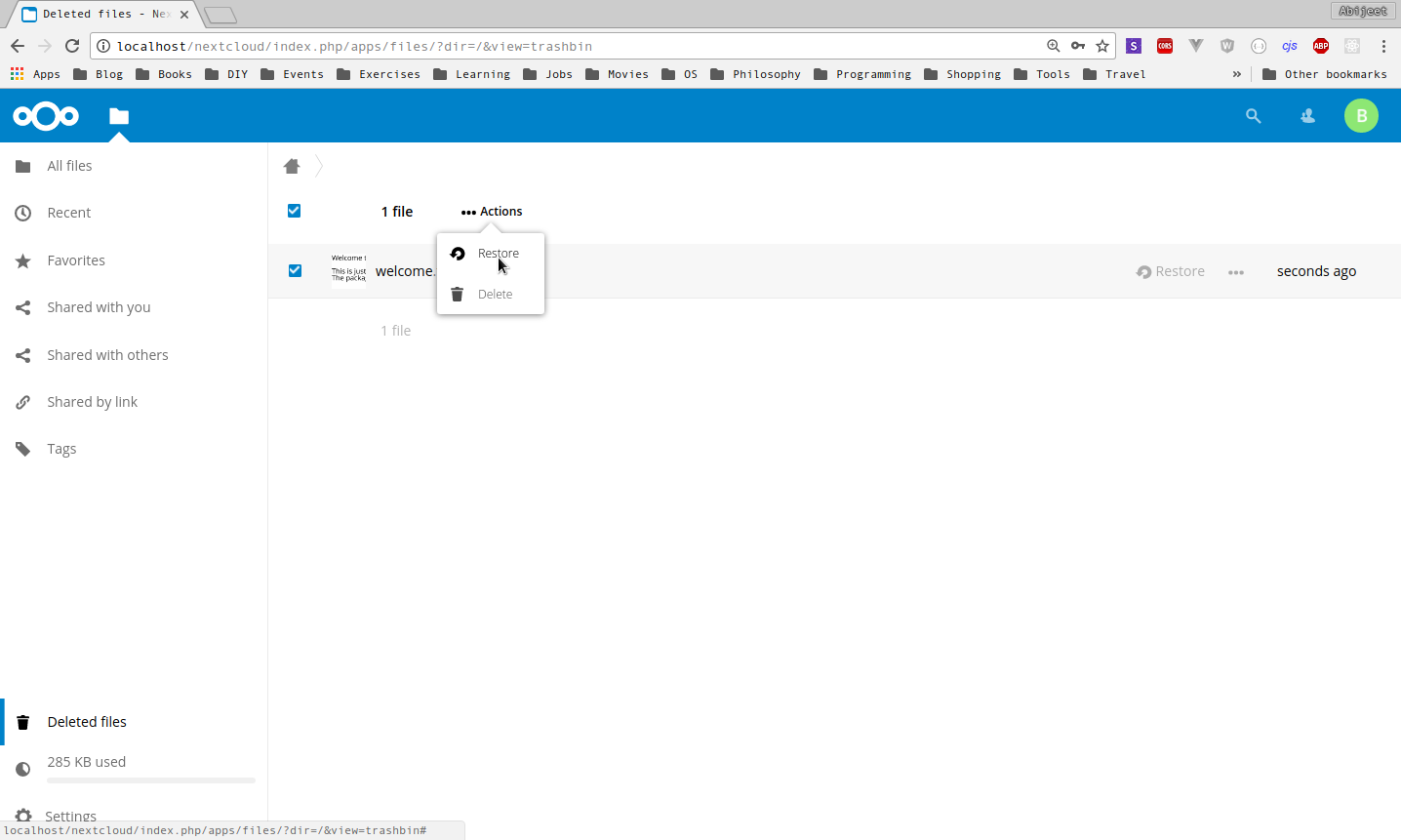Click the Tags sidebar icon
Image resolution: width=1401 pixels, height=840 pixels.
pos(22,448)
